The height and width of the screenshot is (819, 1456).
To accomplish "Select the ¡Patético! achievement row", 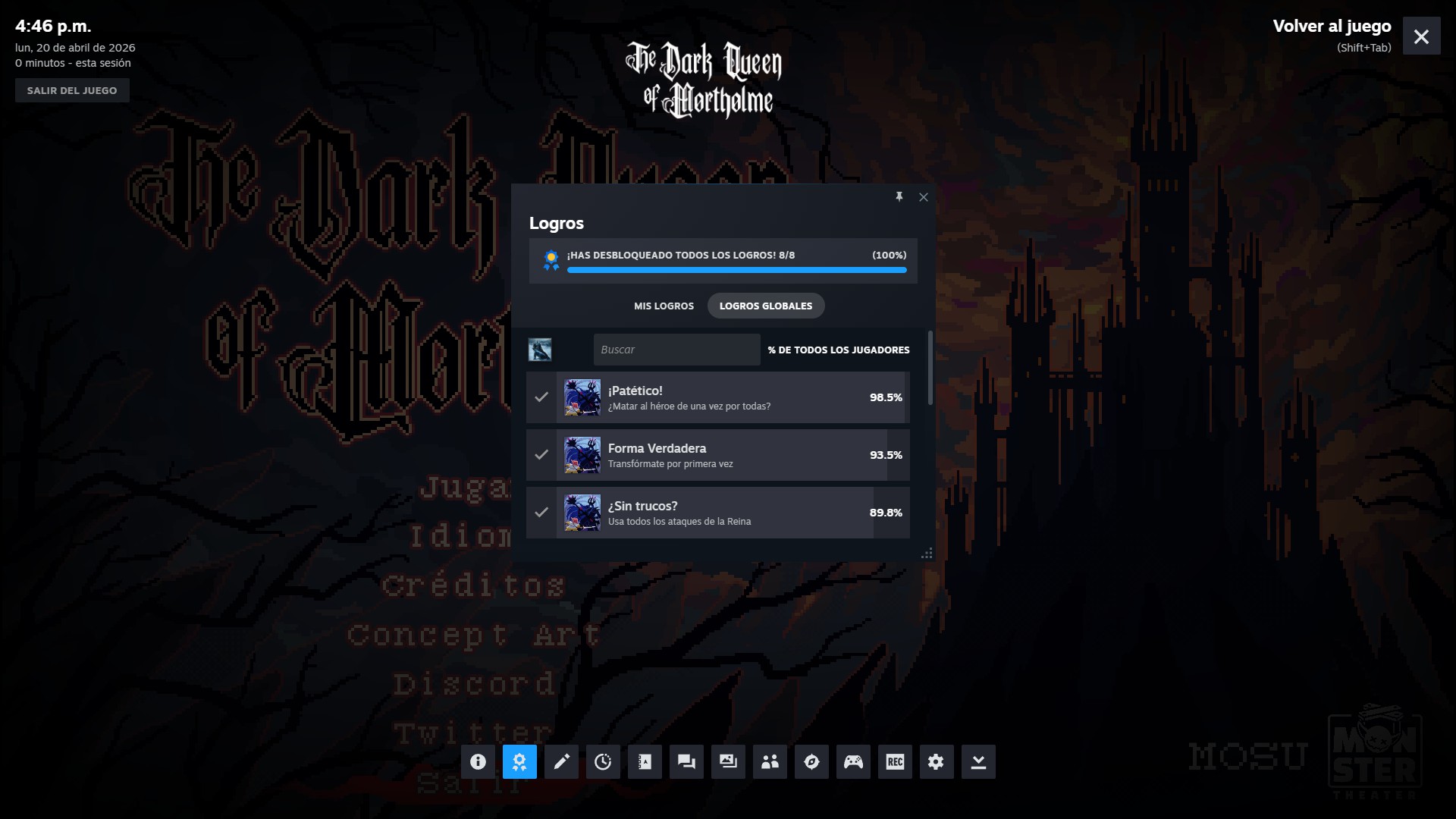I will click(x=717, y=397).
